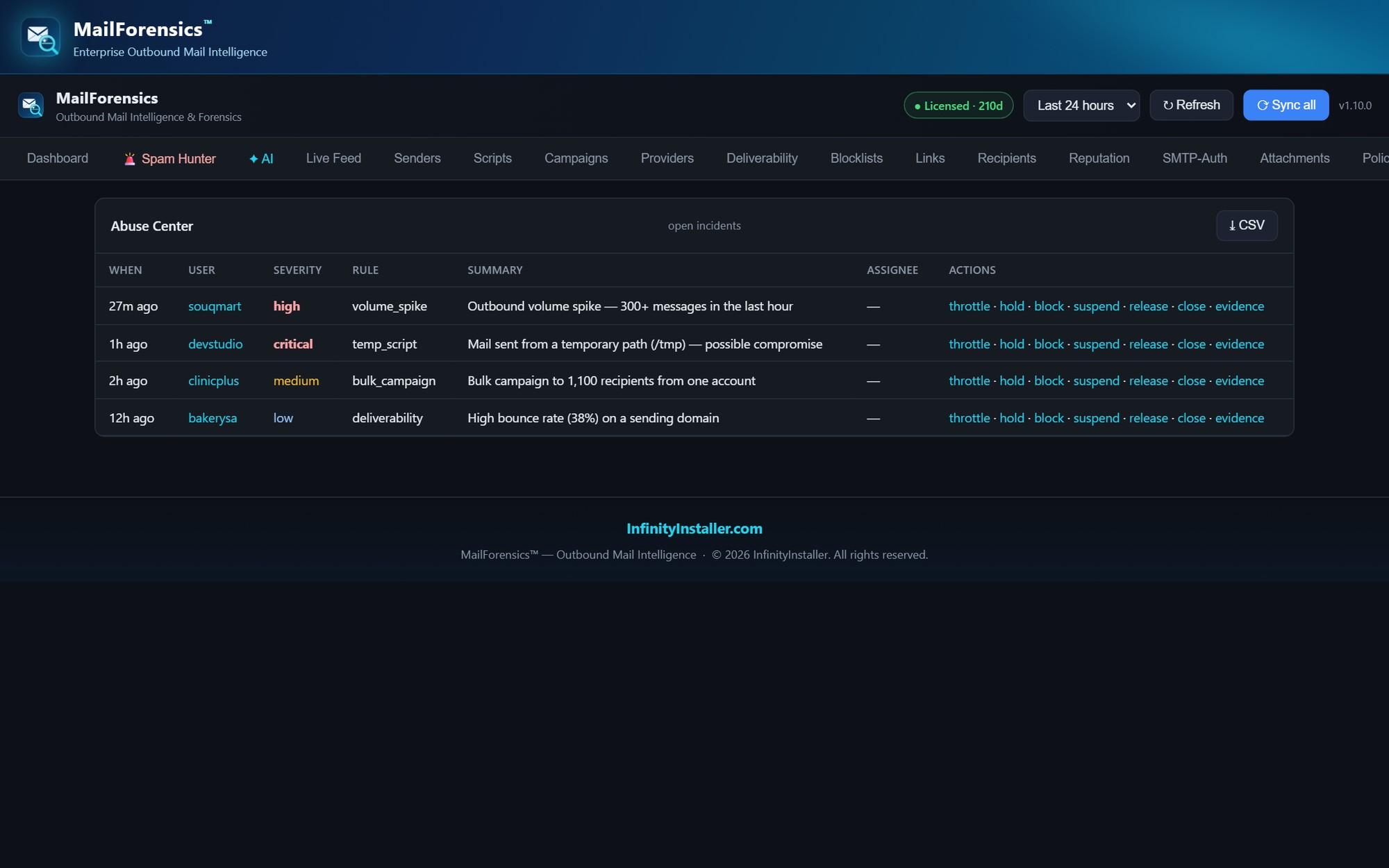This screenshot has height=868, width=1389.
Task: Hold mail for the souqmart incident
Action: tap(1012, 306)
